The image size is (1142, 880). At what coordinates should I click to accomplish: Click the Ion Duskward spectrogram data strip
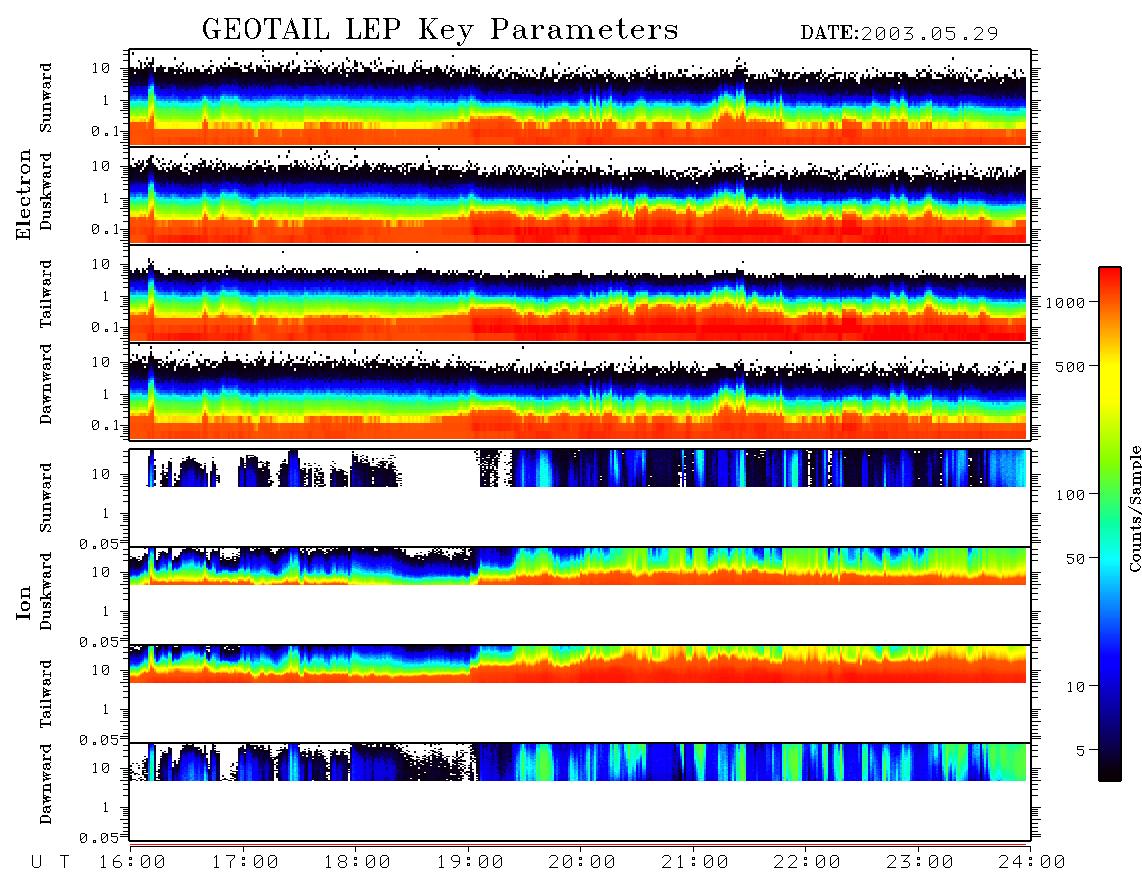point(580,566)
